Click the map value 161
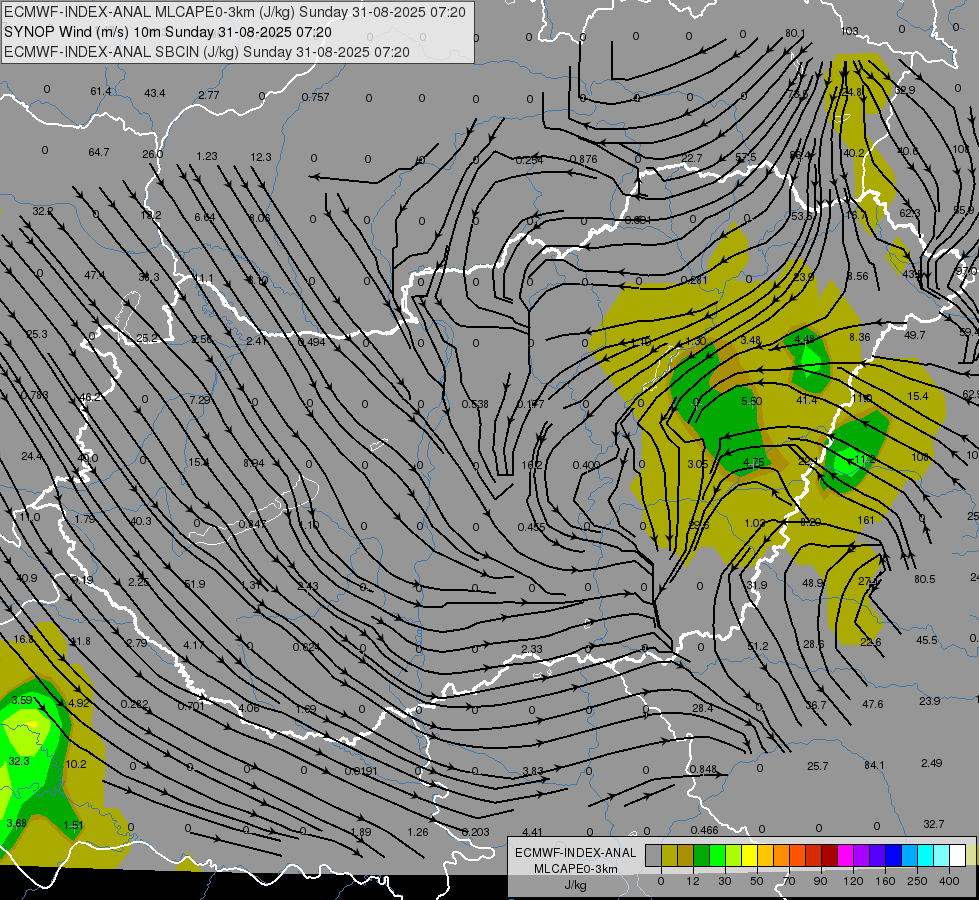This screenshot has width=979, height=900. [866, 520]
